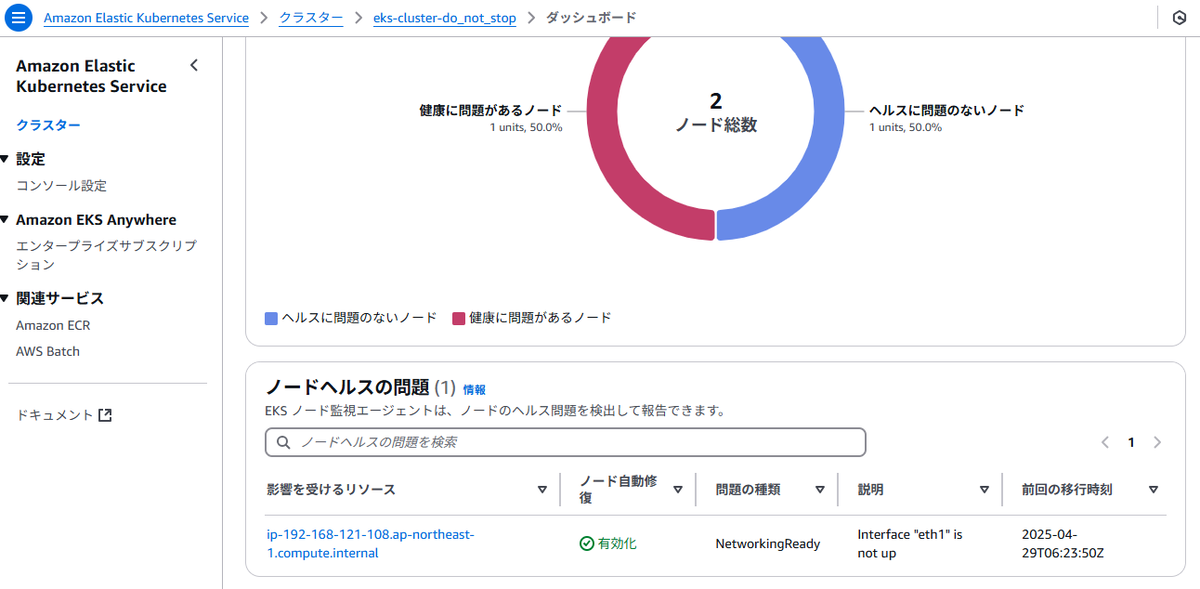
Task: Open the external link icon beside ドキュメント
Action: [106, 415]
